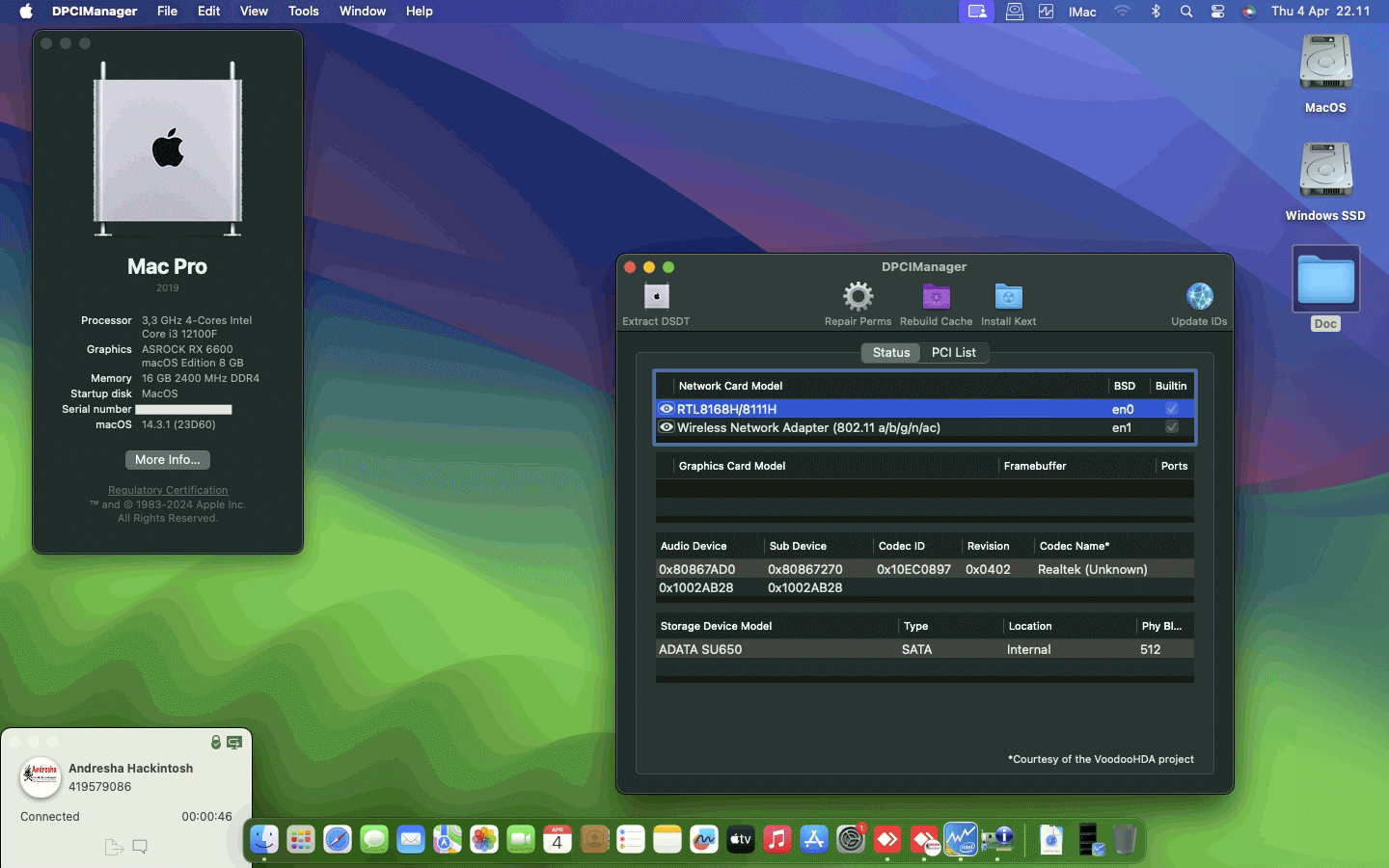Open the Install Kext tool

1007,297
